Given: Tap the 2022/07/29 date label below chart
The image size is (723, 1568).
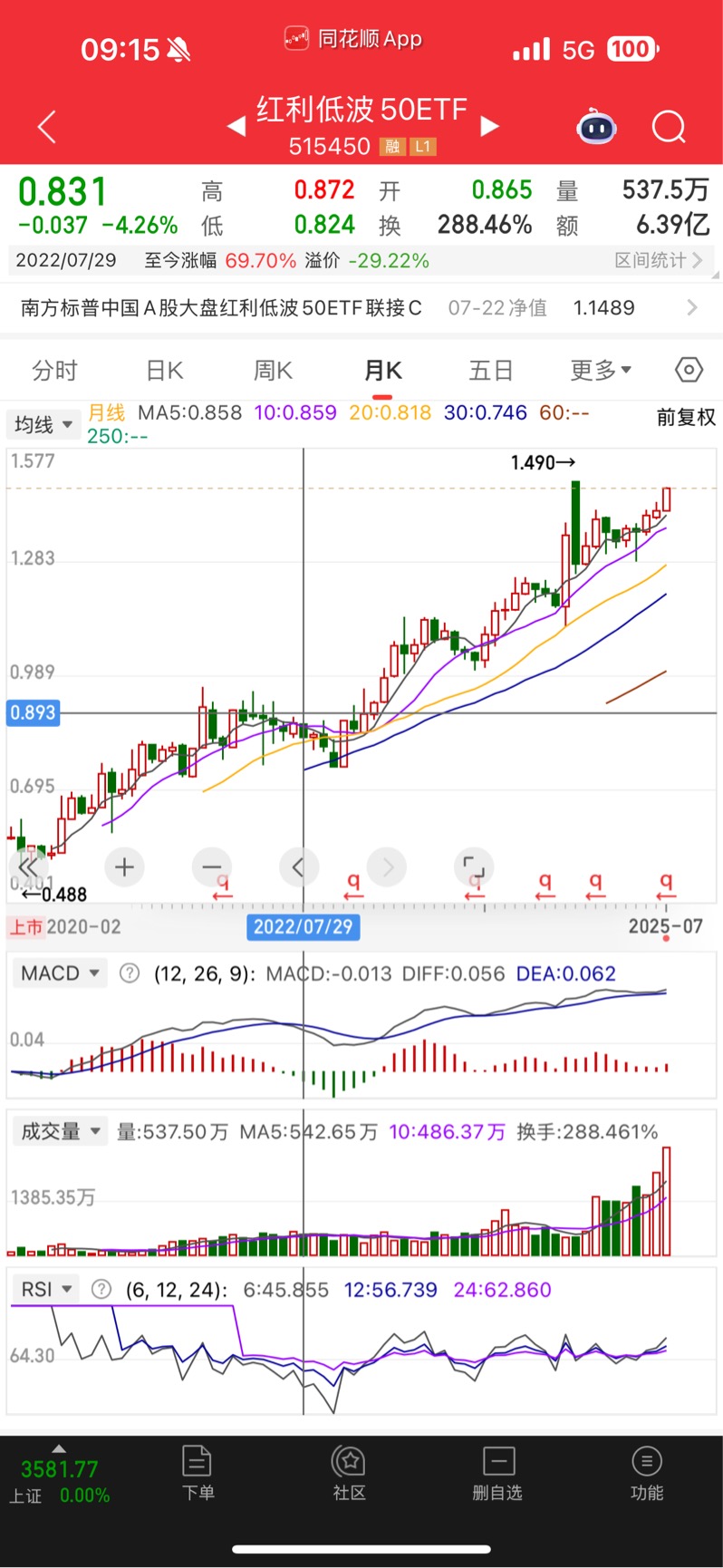Looking at the screenshot, I should click(x=304, y=926).
